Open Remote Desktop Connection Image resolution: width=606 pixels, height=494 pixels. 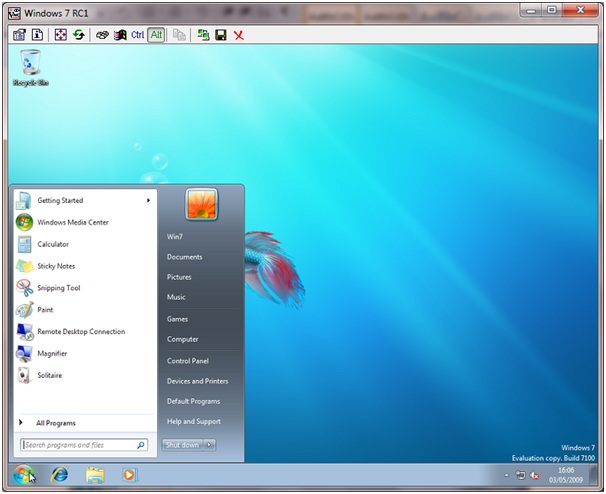pyautogui.click(x=85, y=332)
